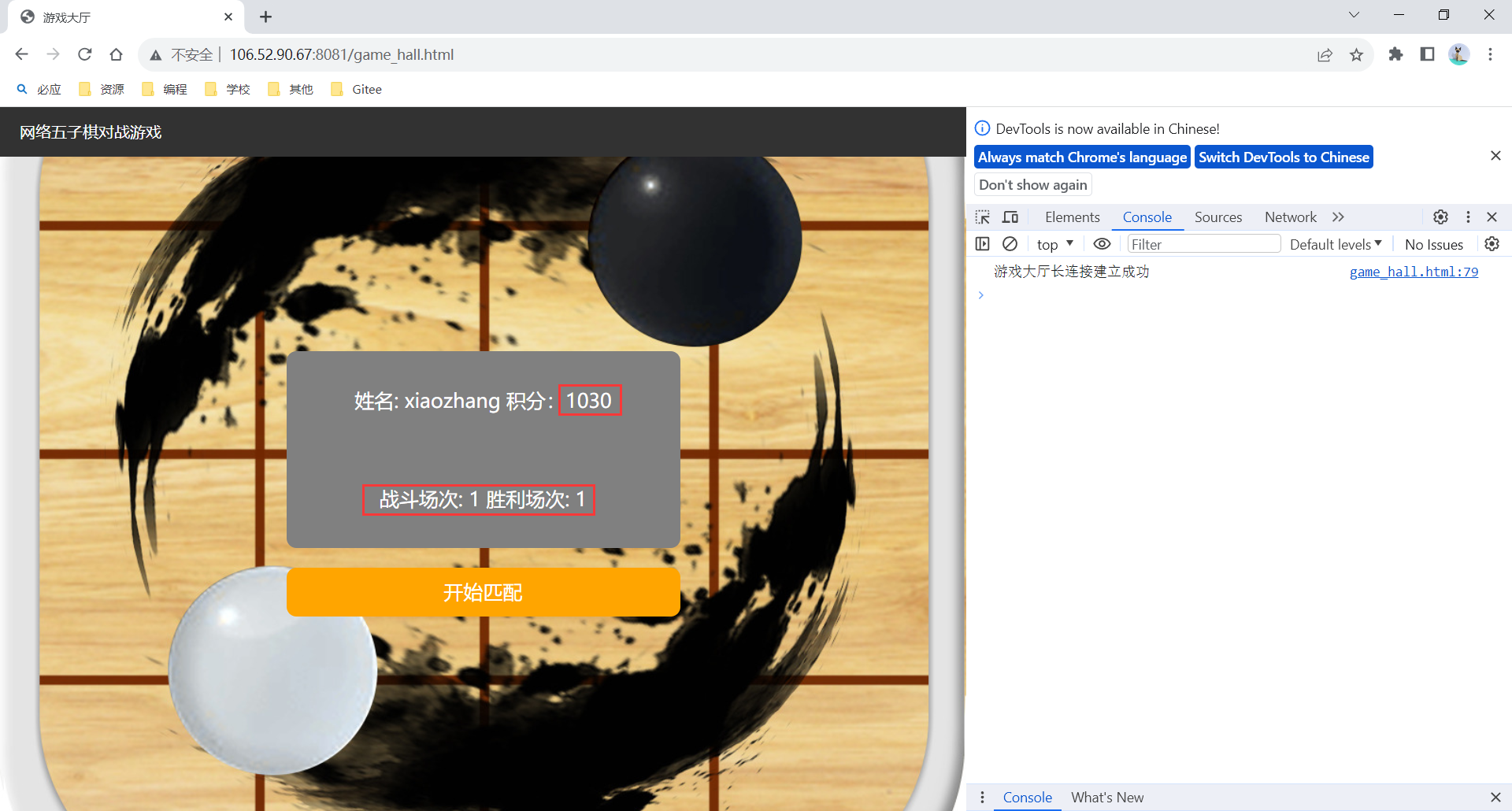Clear the console output
This screenshot has width=1512, height=811.
[1010, 244]
